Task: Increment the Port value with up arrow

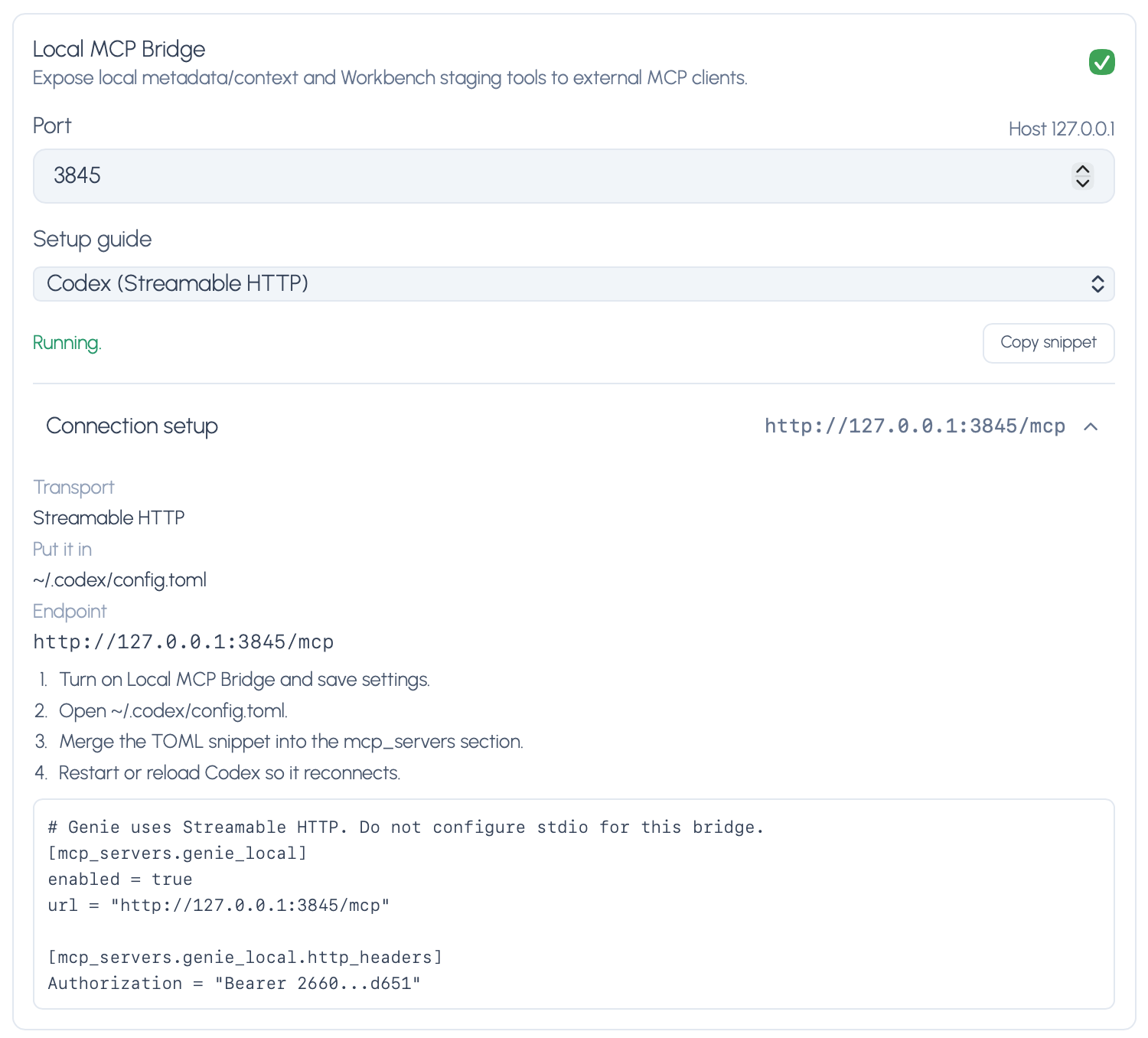Action: pyautogui.click(x=1082, y=169)
